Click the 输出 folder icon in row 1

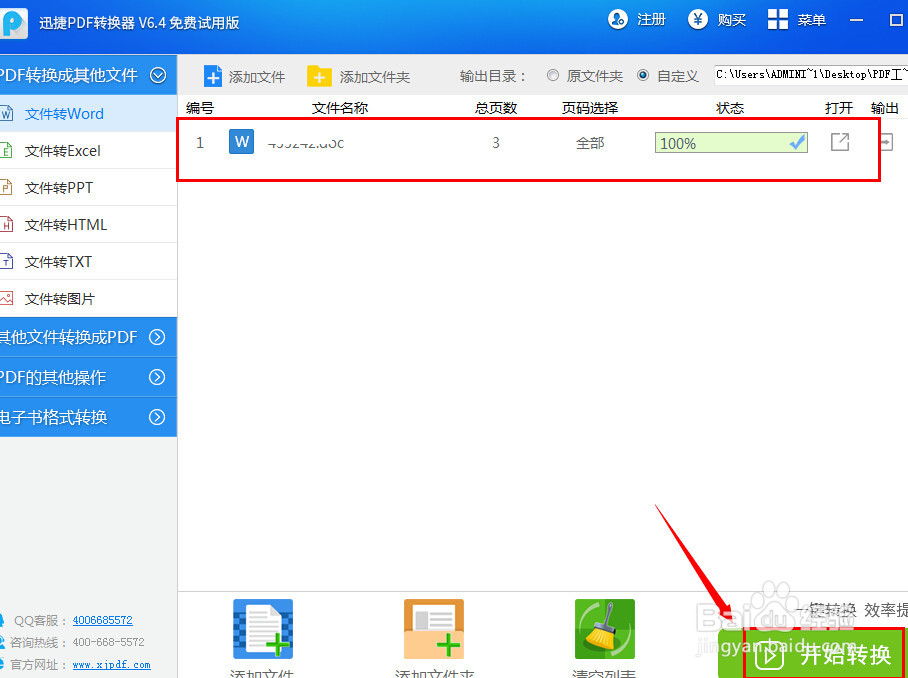886,142
